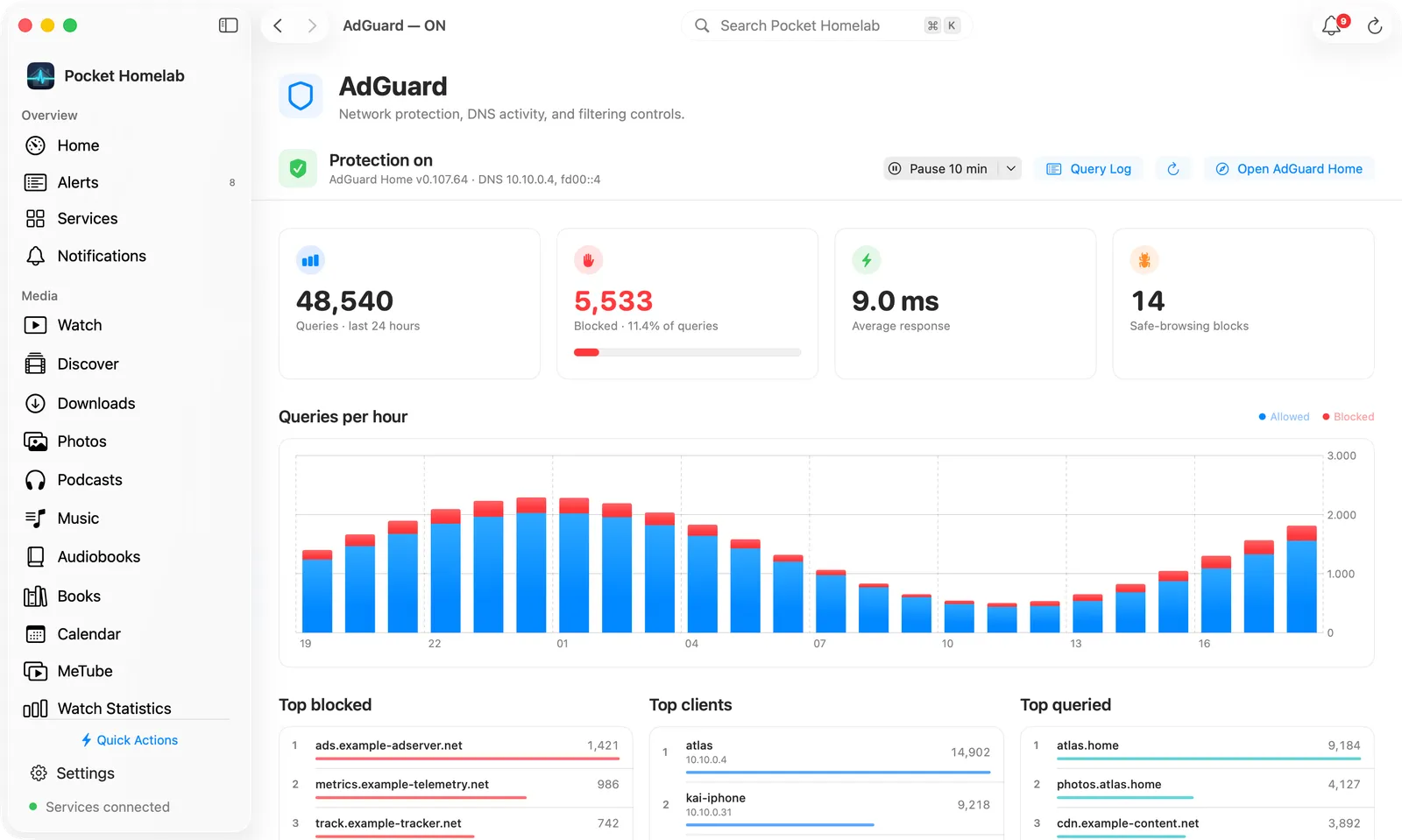
Task: Open the Query Log
Action: 1089,169
